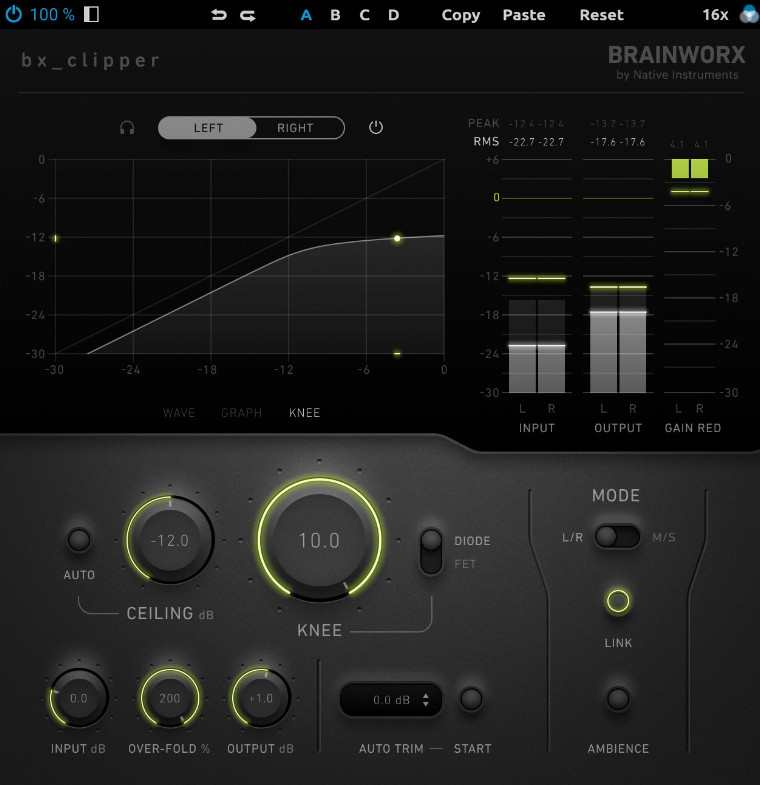Viewport: 760px width, 785px height.
Task: Toggle the AUTO ceiling button
Action: [79, 540]
